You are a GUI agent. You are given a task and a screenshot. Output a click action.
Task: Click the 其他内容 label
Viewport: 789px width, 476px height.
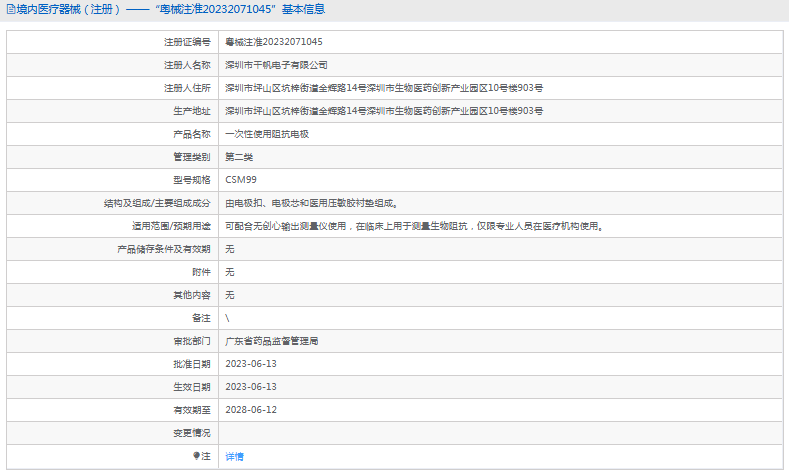point(192,295)
